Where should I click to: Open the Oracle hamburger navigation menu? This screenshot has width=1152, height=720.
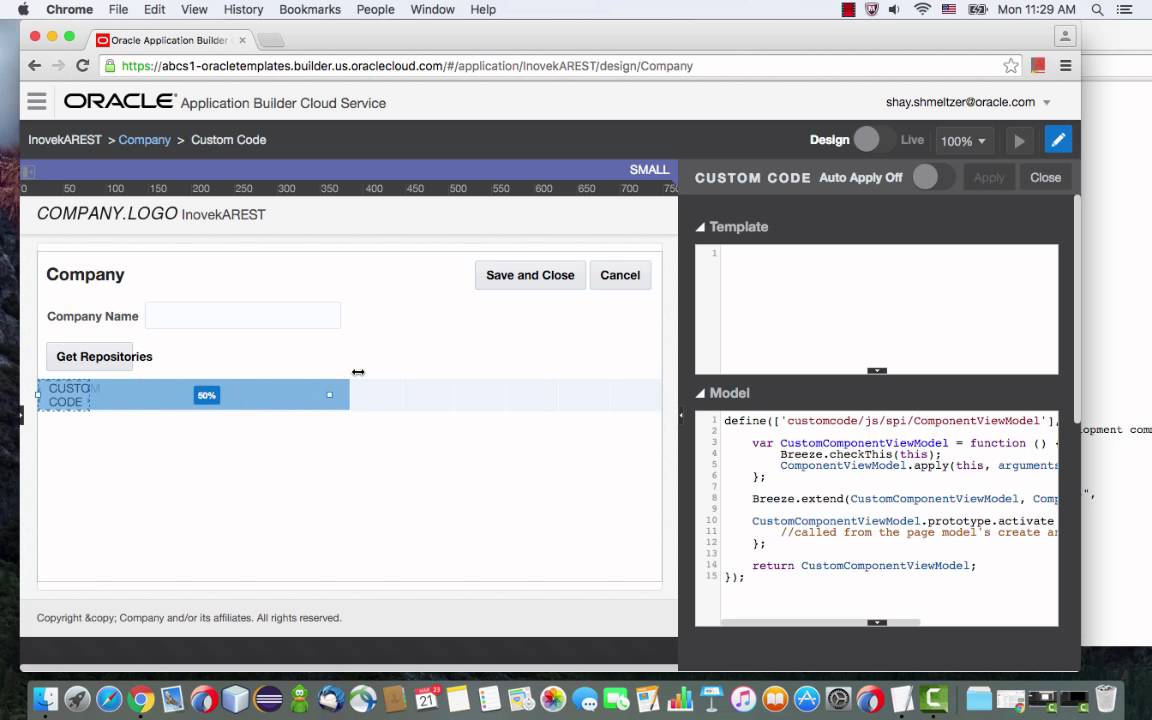(37, 101)
